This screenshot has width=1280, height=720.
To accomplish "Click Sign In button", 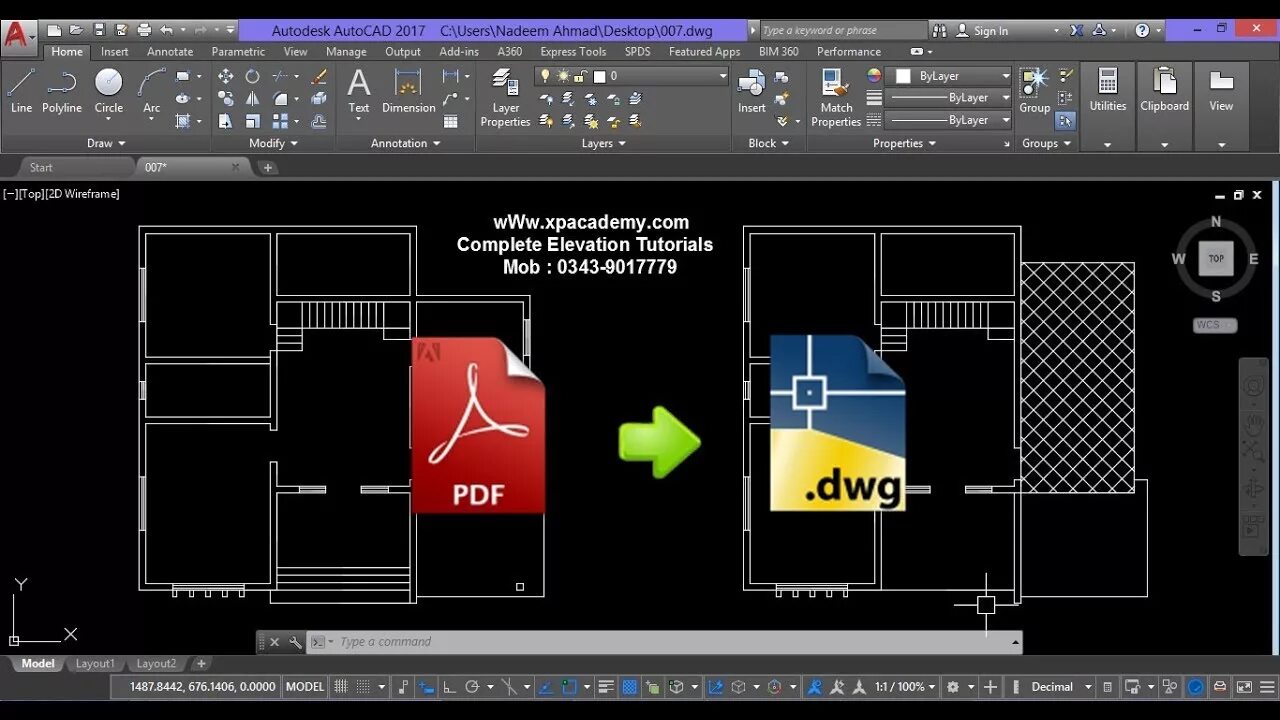I will click(x=991, y=31).
